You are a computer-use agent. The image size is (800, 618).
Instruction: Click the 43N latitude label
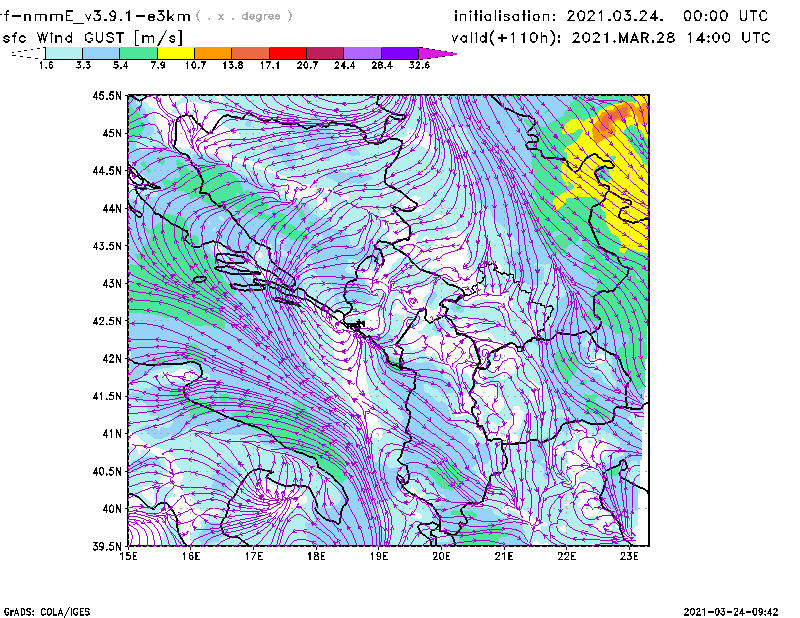click(x=112, y=283)
